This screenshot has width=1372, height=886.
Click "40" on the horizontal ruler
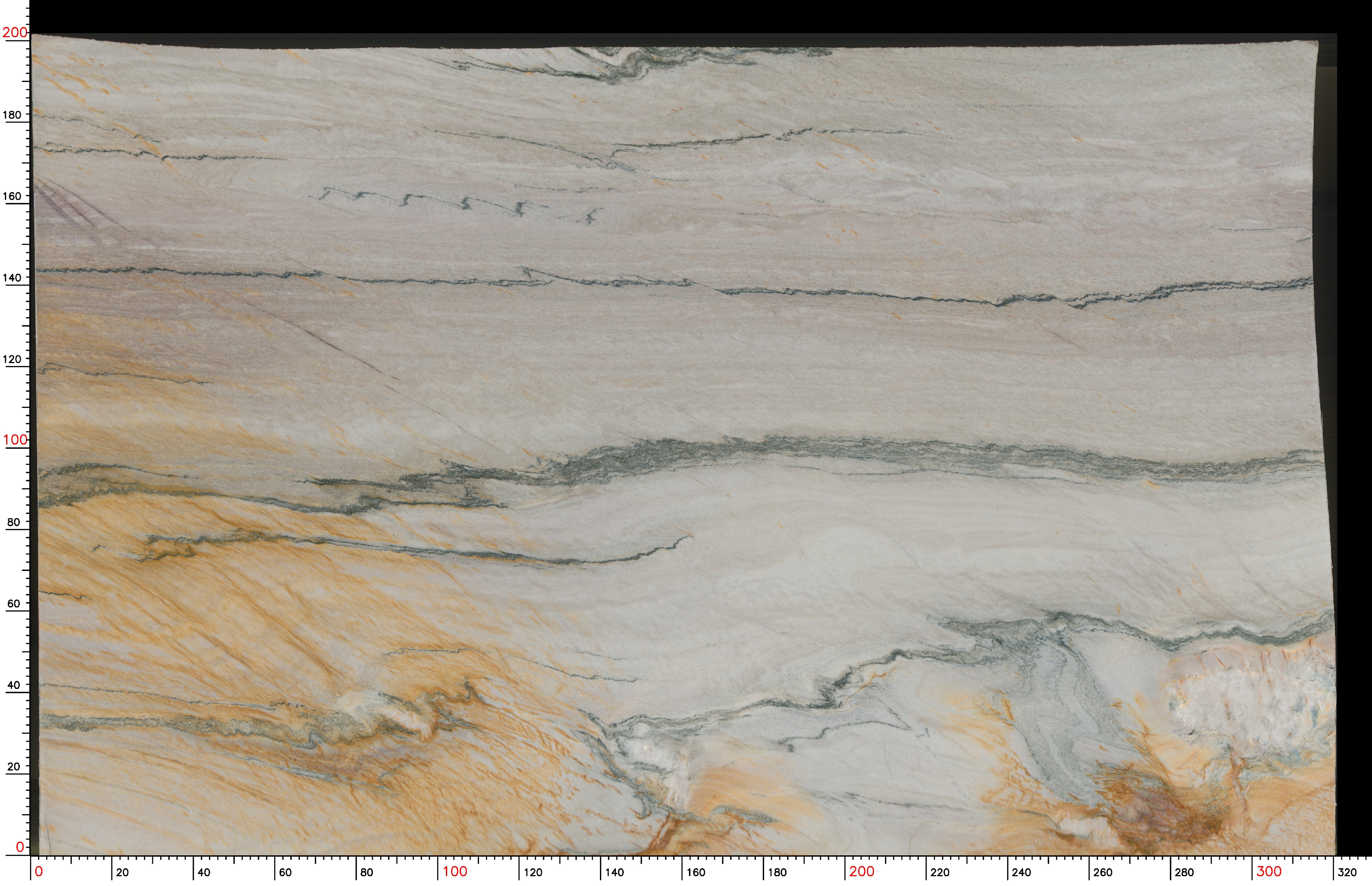tap(203, 872)
